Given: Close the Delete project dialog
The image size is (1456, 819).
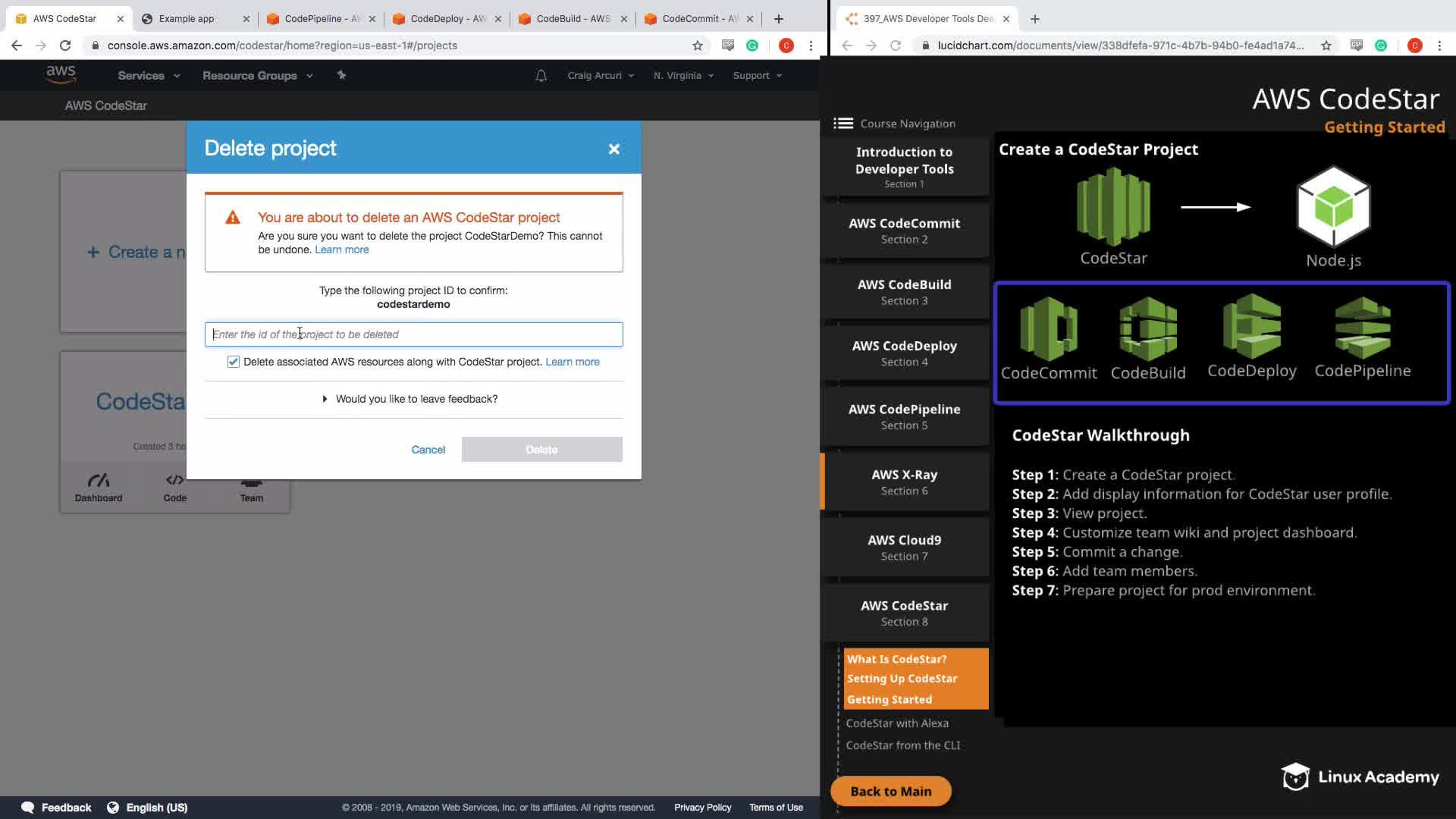Looking at the screenshot, I should tap(613, 149).
